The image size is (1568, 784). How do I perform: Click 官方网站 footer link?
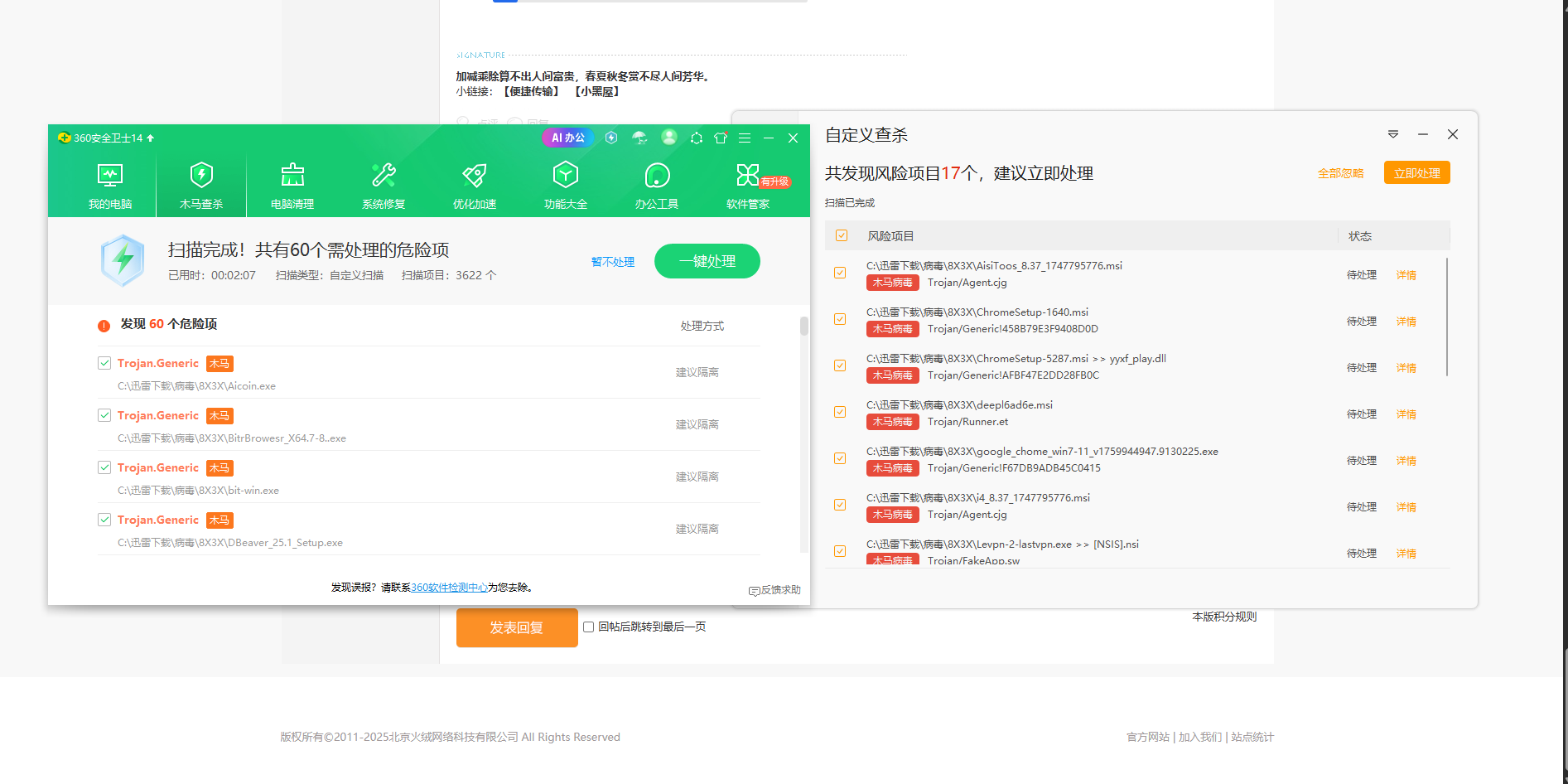click(x=1148, y=737)
